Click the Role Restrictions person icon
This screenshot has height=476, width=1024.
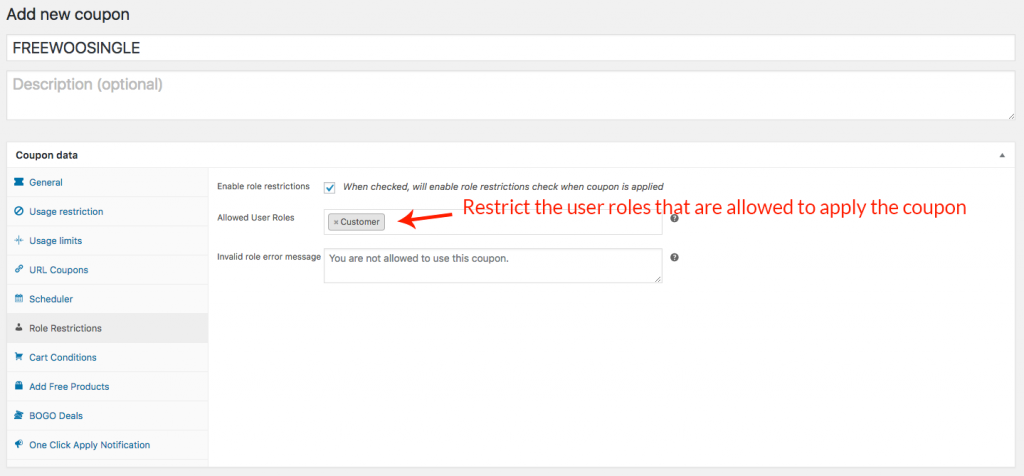click(18, 328)
